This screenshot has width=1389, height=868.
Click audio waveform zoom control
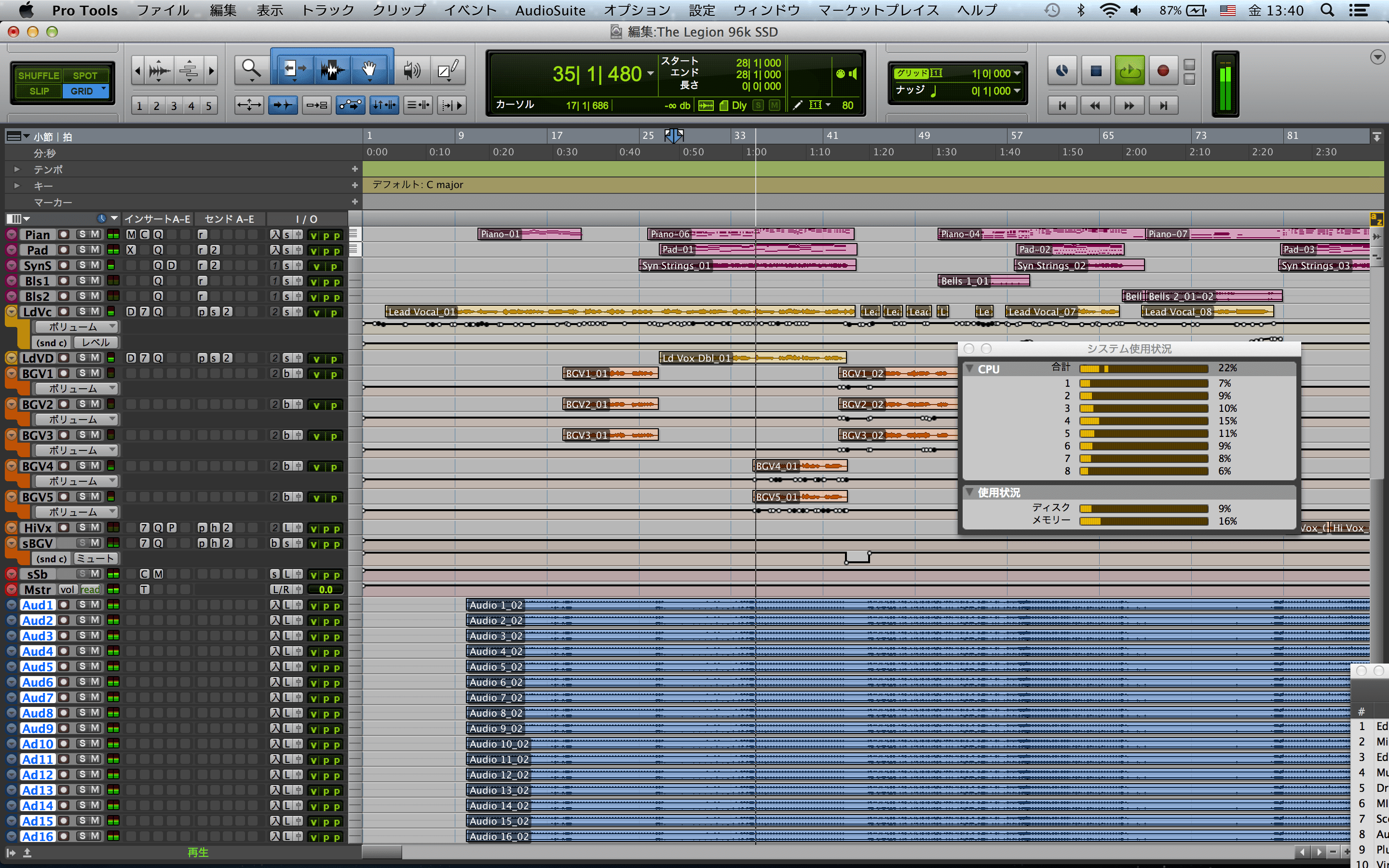159,70
